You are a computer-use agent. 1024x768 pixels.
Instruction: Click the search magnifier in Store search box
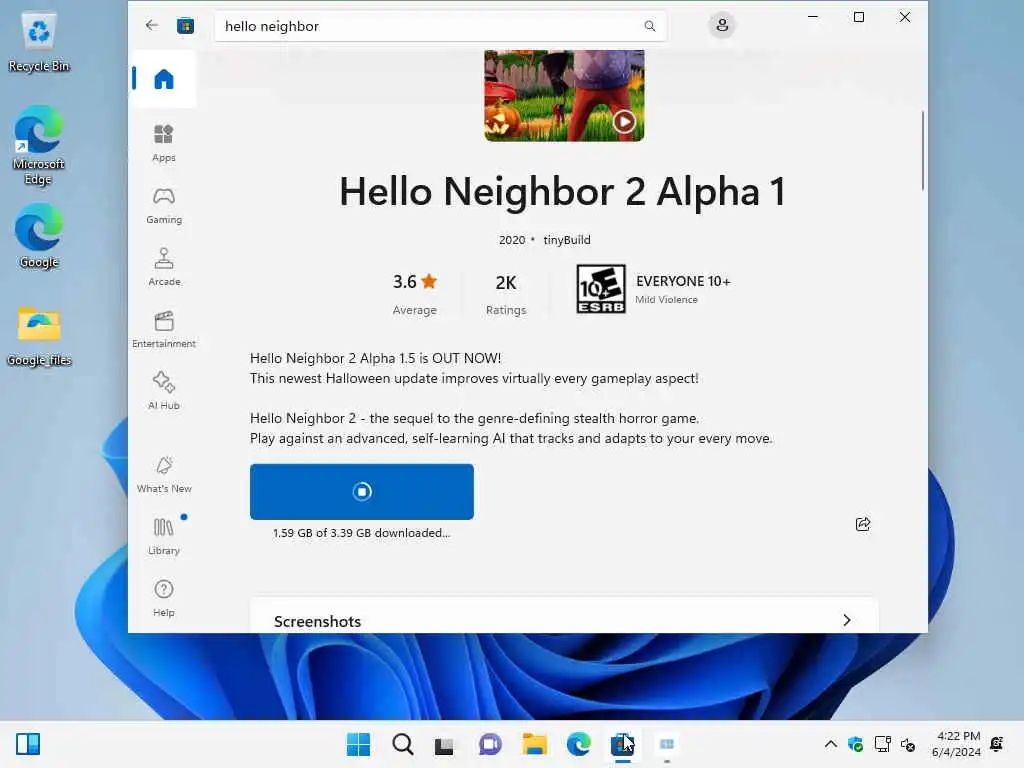649,26
